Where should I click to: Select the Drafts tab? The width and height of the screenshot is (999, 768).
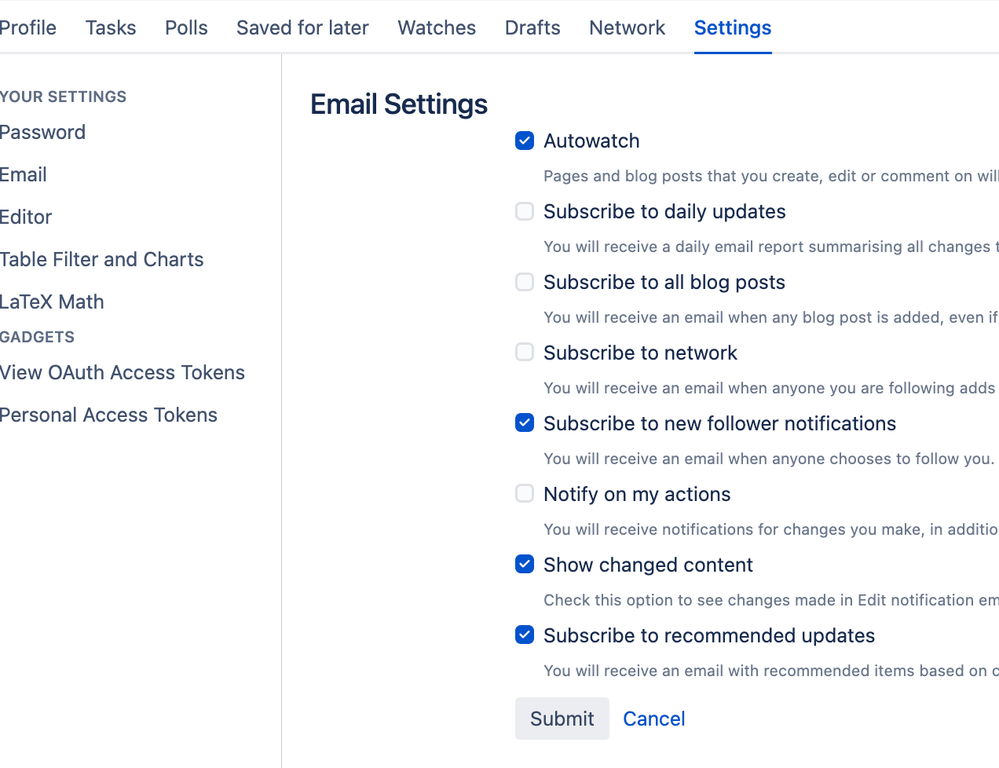coord(532,28)
